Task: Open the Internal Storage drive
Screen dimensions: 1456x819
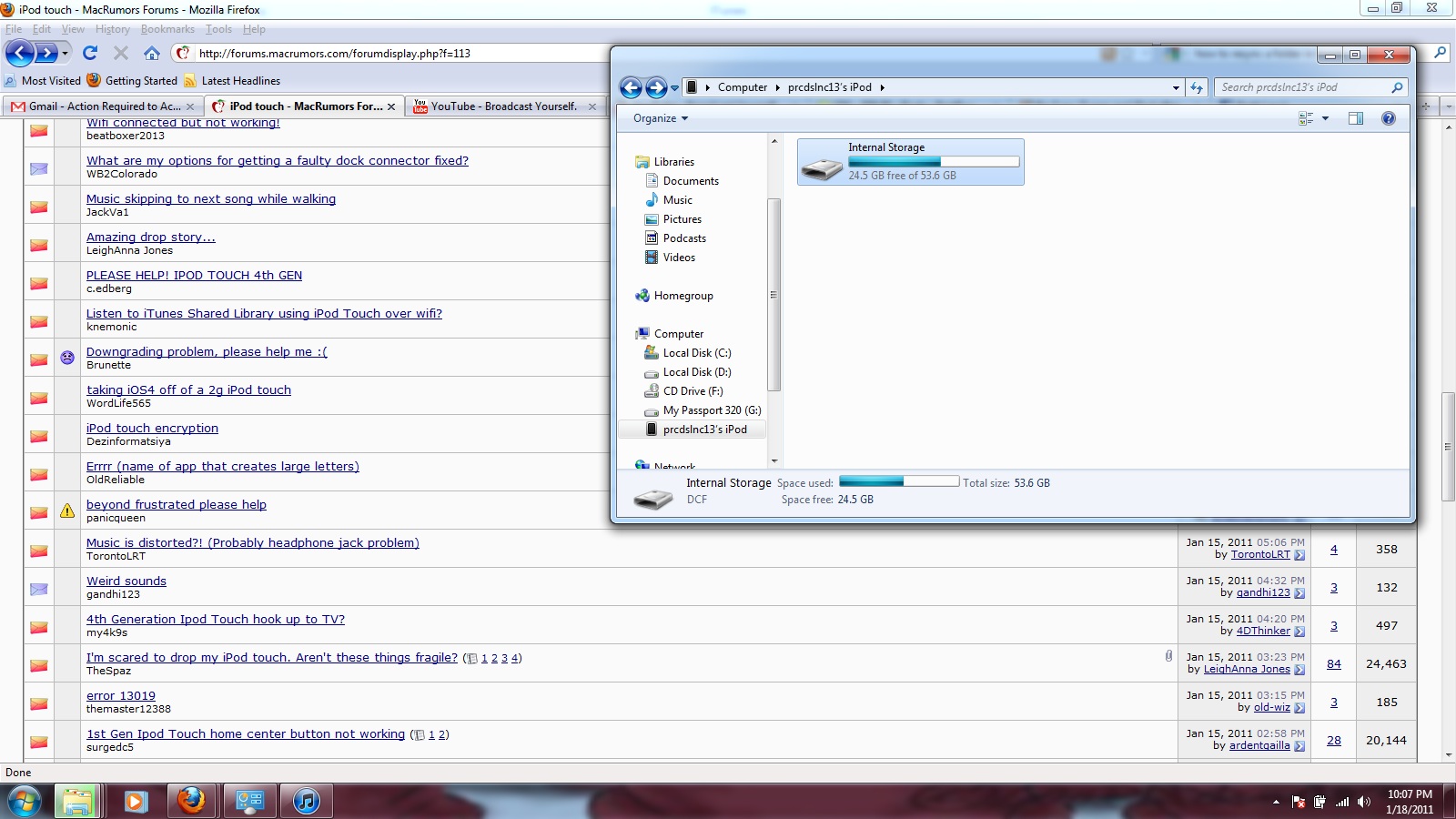Action: tap(911, 162)
